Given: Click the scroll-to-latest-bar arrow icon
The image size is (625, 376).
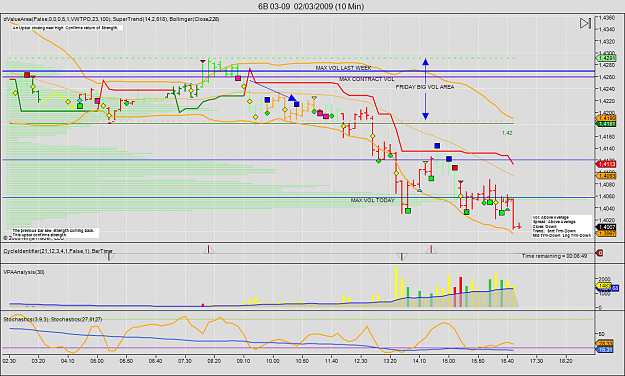Looking at the screenshot, I should (x=585, y=24).
